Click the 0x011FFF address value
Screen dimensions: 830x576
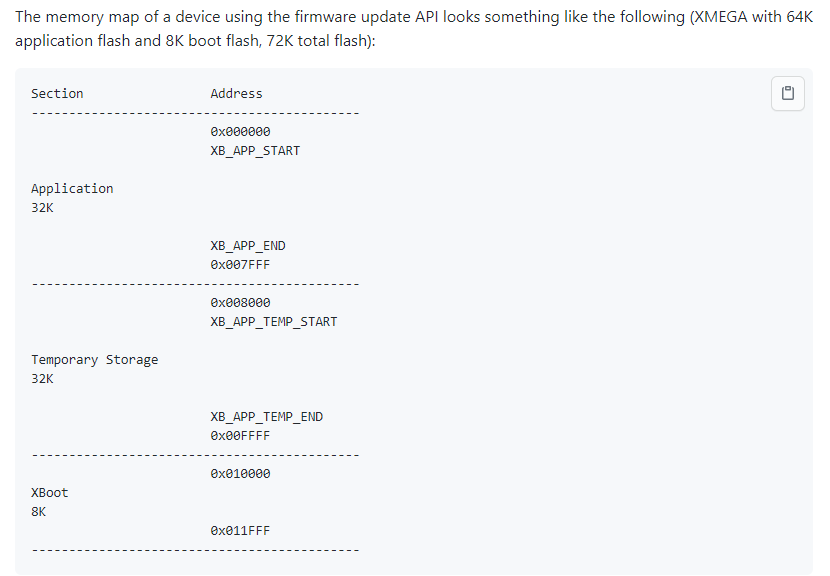(240, 531)
